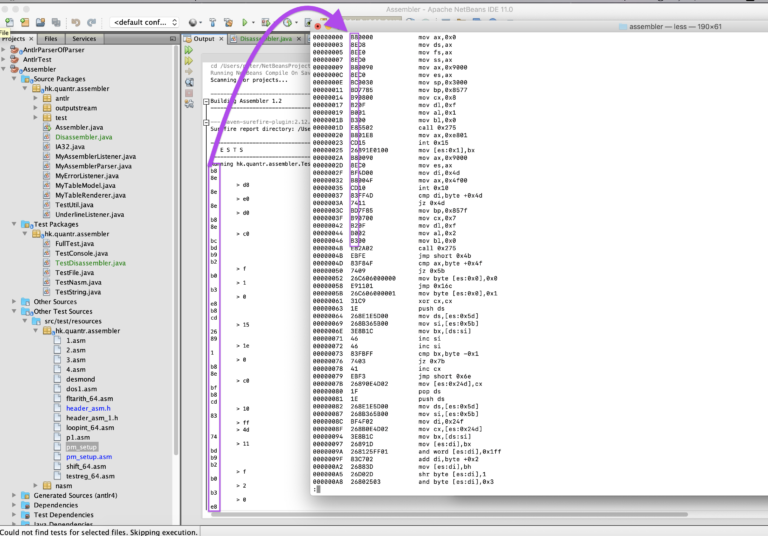Click the Profile Project toolbar icon
The image size is (768, 536).
point(288,22)
